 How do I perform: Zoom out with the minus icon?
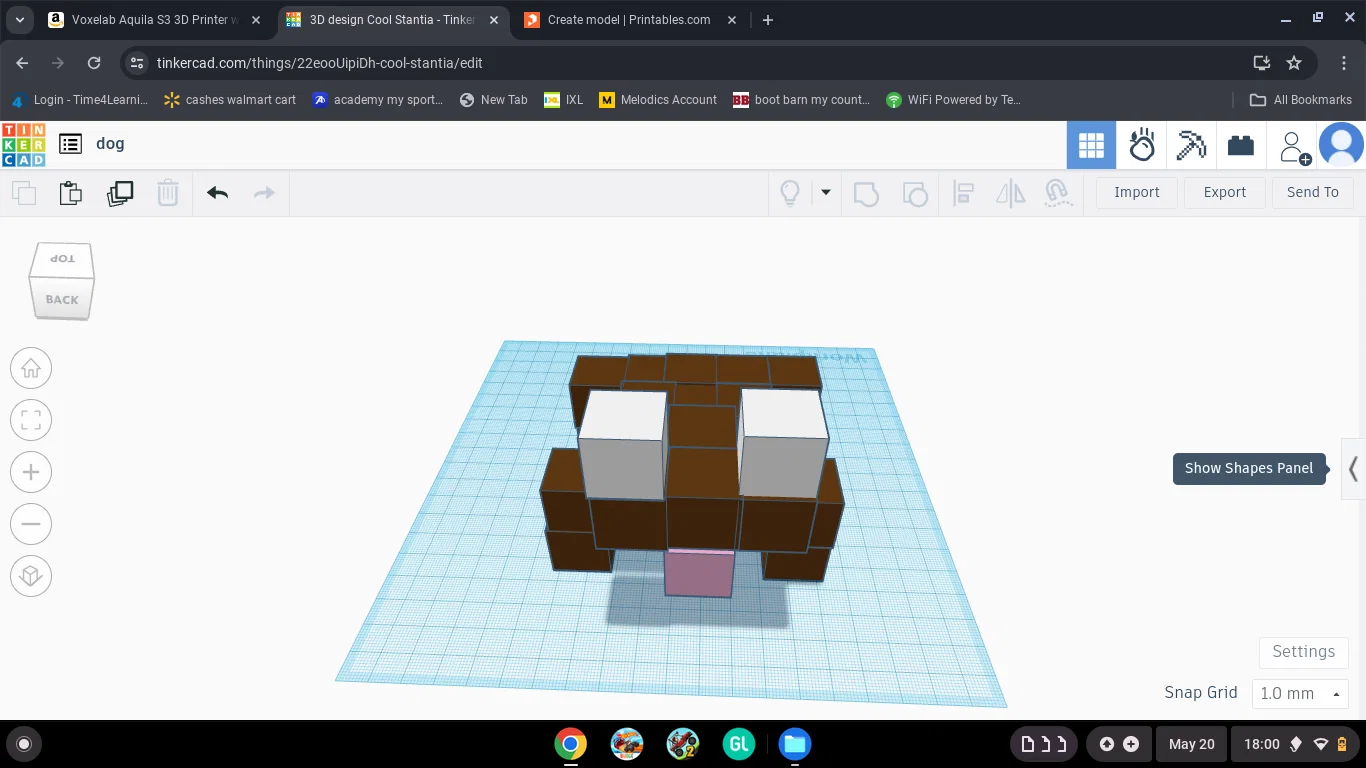(31, 524)
